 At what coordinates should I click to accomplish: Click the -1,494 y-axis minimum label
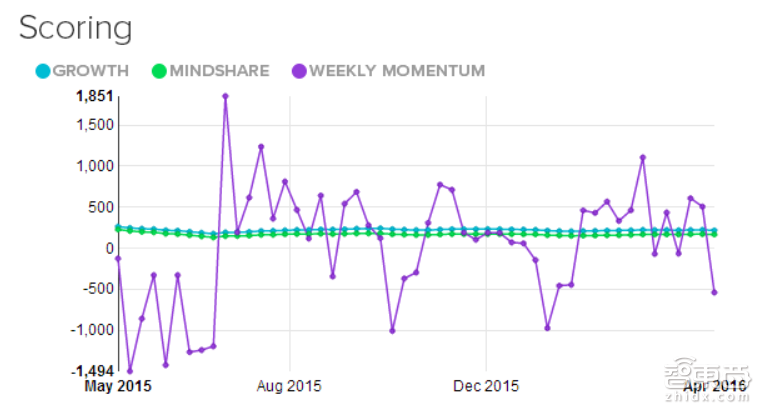point(94,371)
